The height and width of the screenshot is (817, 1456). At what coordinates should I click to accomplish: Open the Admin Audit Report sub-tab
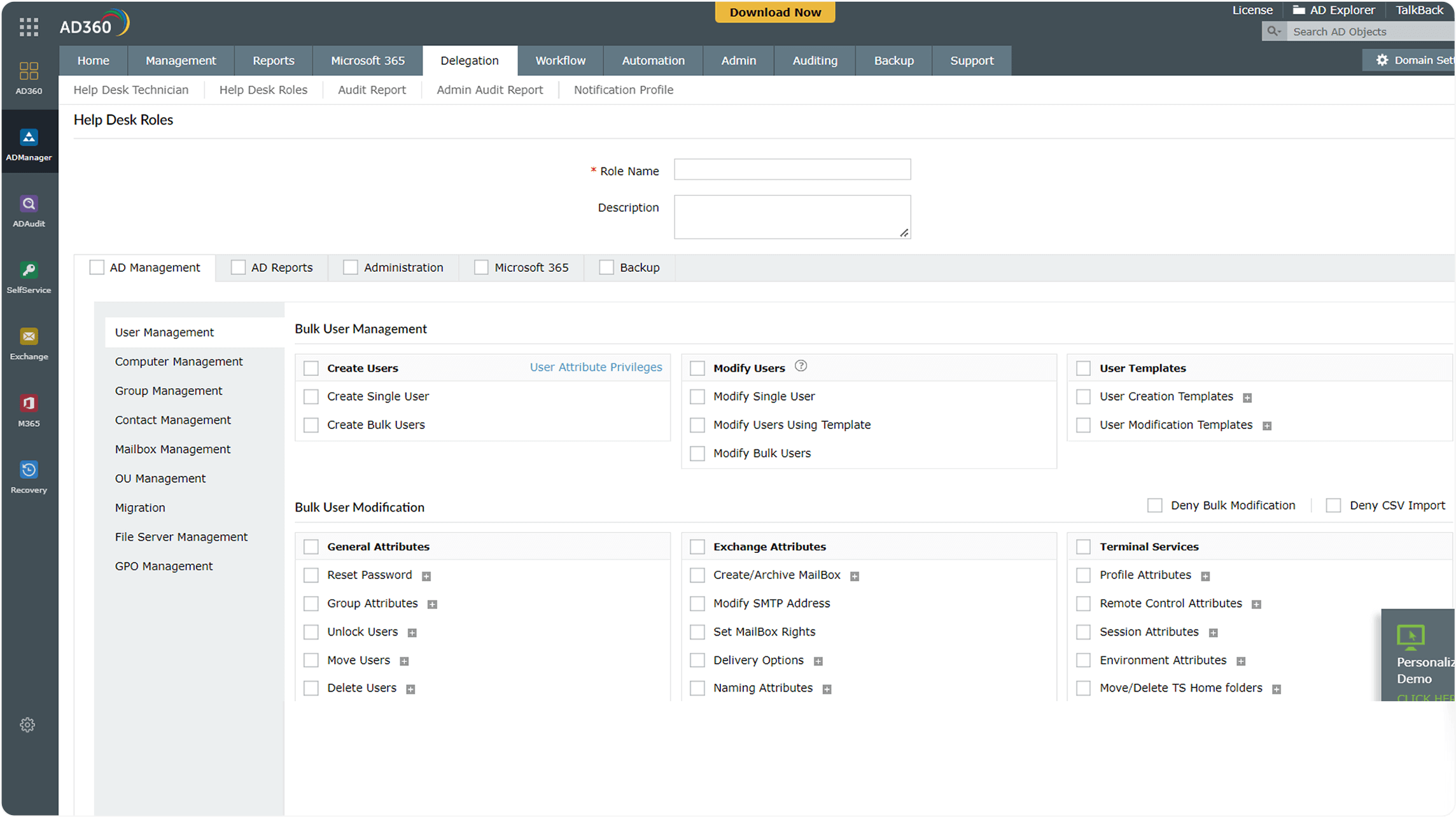[489, 90]
